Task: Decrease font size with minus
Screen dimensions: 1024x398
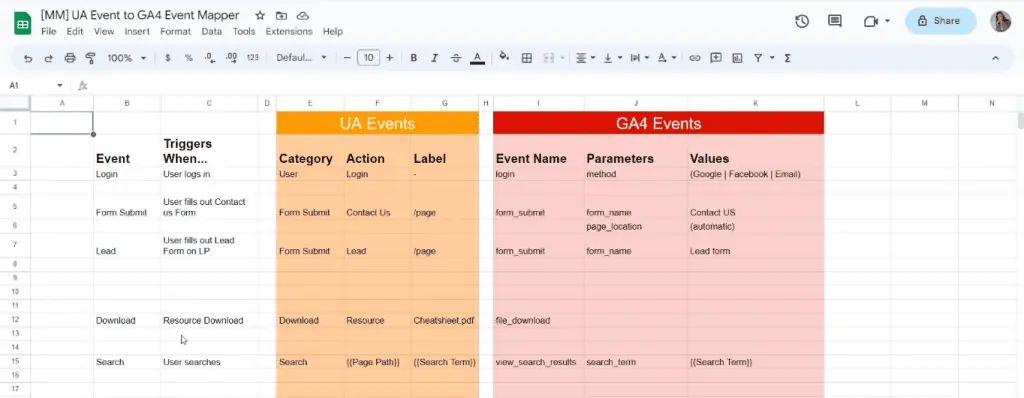Action: point(347,58)
